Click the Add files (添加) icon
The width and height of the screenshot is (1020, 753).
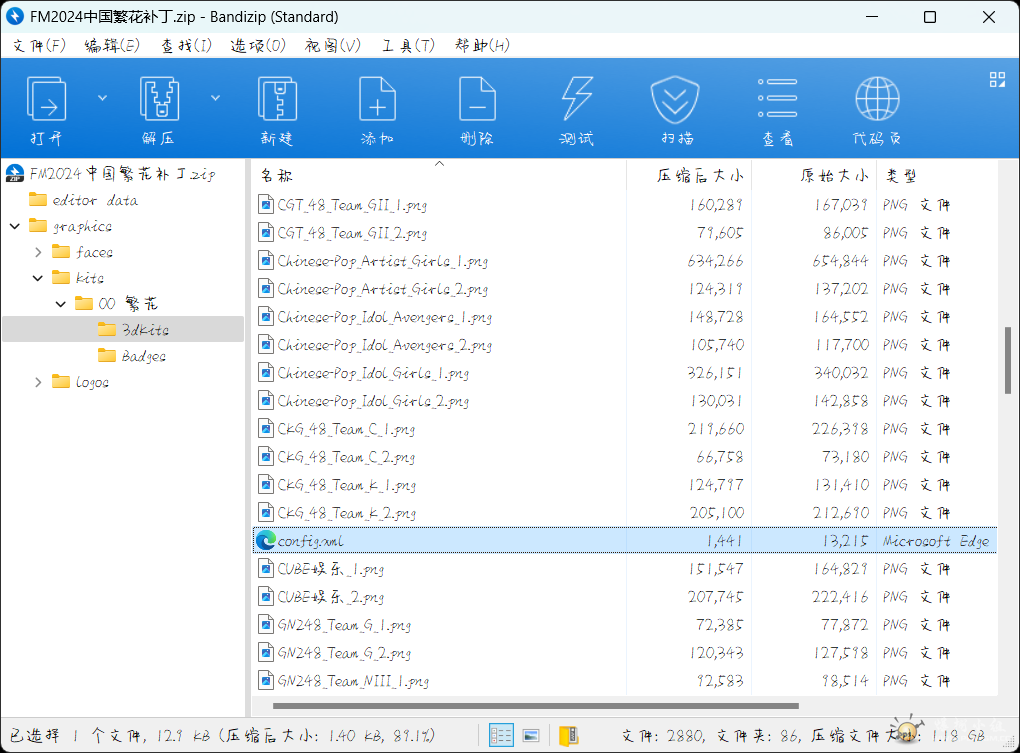(377, 99)
